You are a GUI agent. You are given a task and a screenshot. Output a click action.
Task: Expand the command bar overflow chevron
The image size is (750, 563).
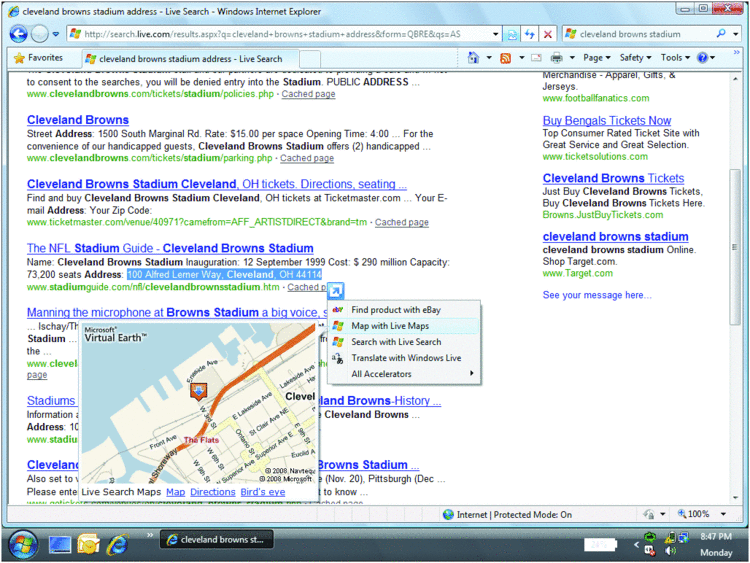[737, 52]
